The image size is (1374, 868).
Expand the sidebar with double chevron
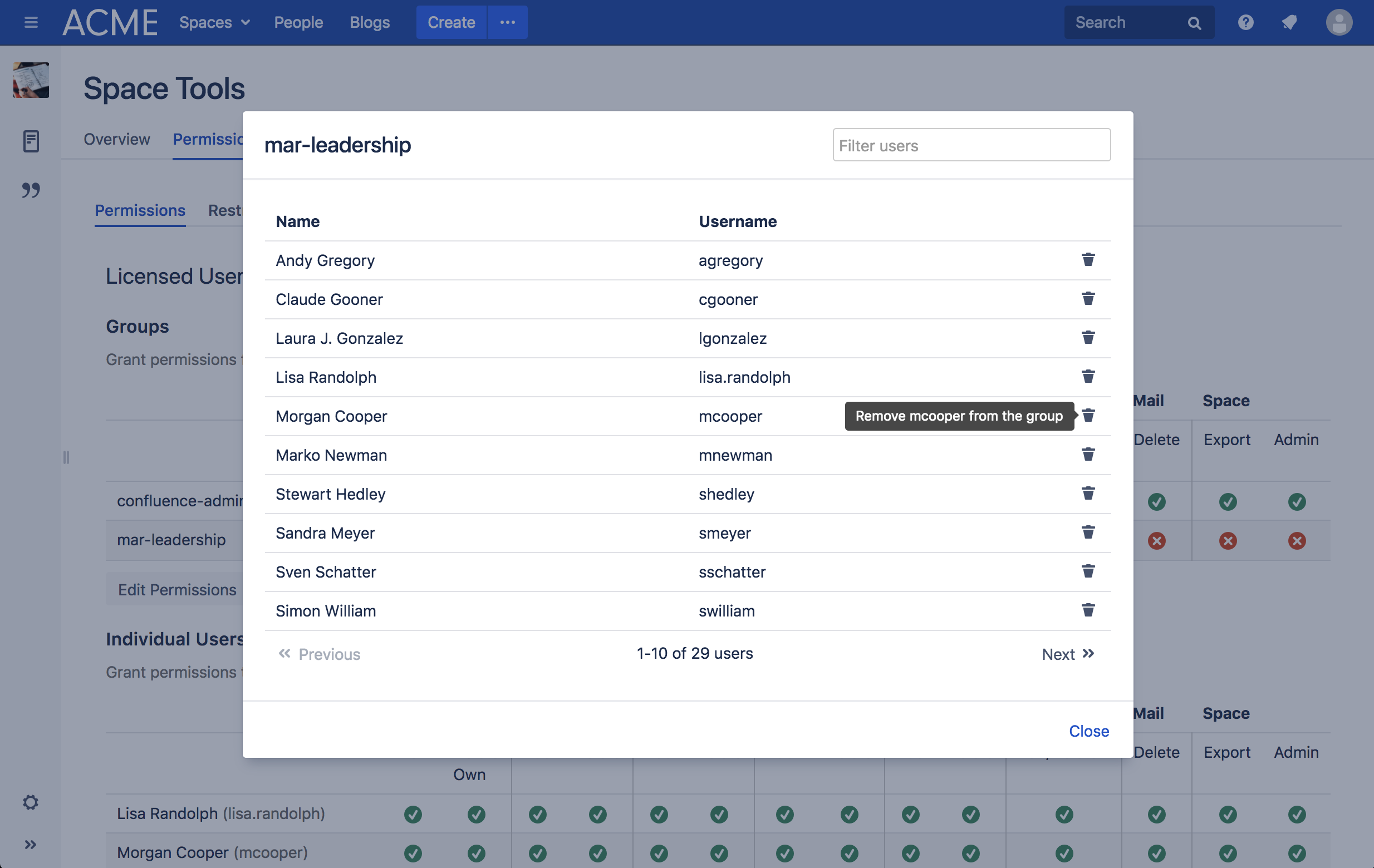tap(31, 844)
